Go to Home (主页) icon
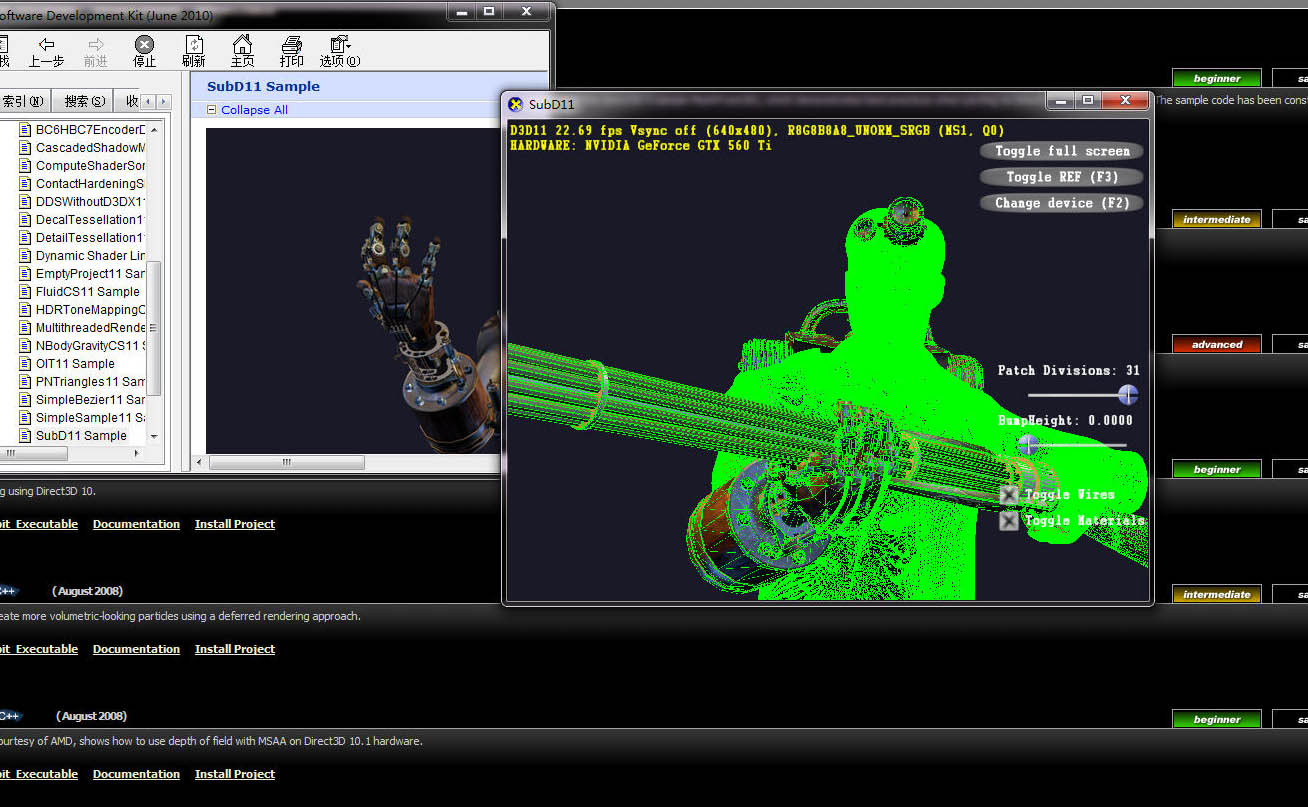Image resolution: width=1308 pixels, height=807 pixels. (242, 45)
